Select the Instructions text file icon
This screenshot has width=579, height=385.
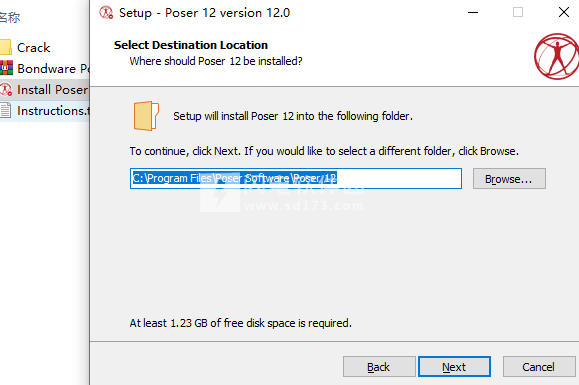[5, 110]
